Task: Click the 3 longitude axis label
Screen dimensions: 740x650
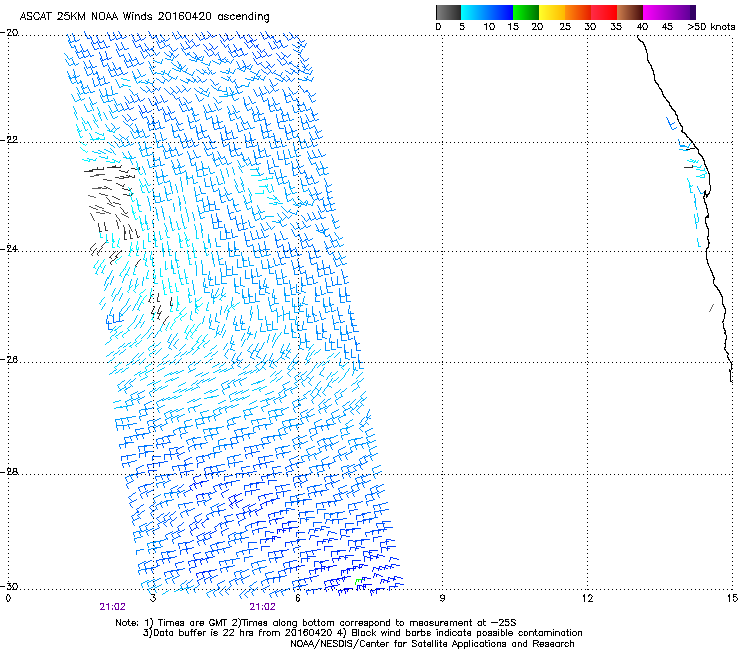Action: click(x=153, y=599)
